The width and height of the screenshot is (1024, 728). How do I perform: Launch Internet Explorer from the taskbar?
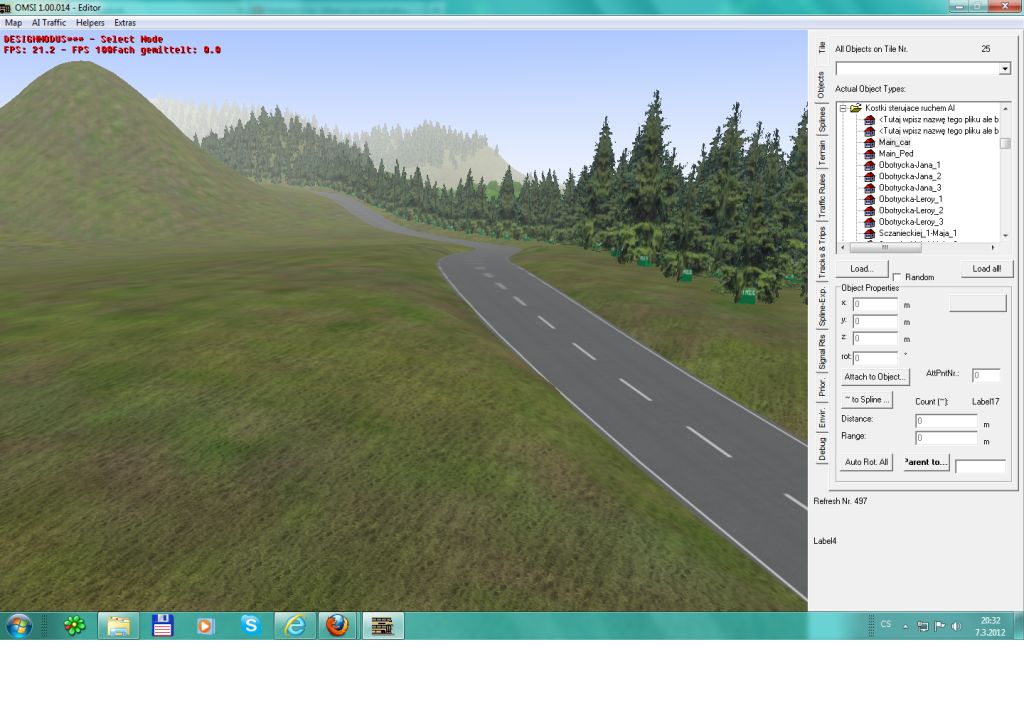point(294,626)
